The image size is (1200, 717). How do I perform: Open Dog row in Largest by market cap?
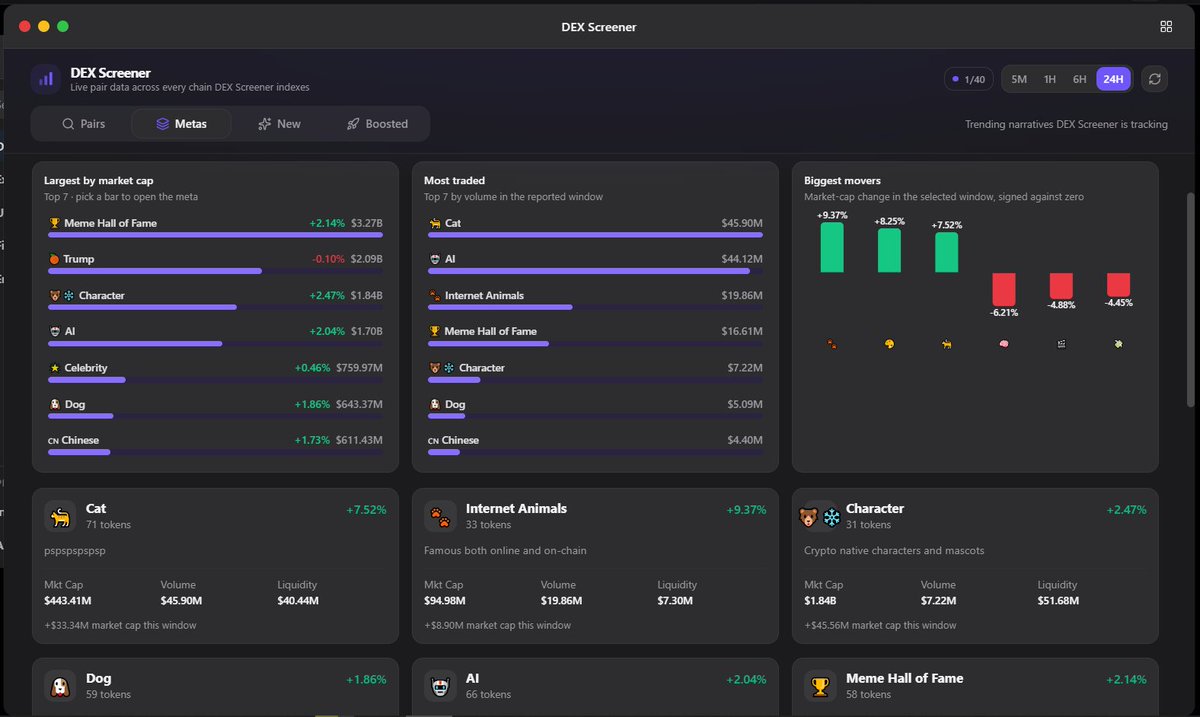[215, 409]
